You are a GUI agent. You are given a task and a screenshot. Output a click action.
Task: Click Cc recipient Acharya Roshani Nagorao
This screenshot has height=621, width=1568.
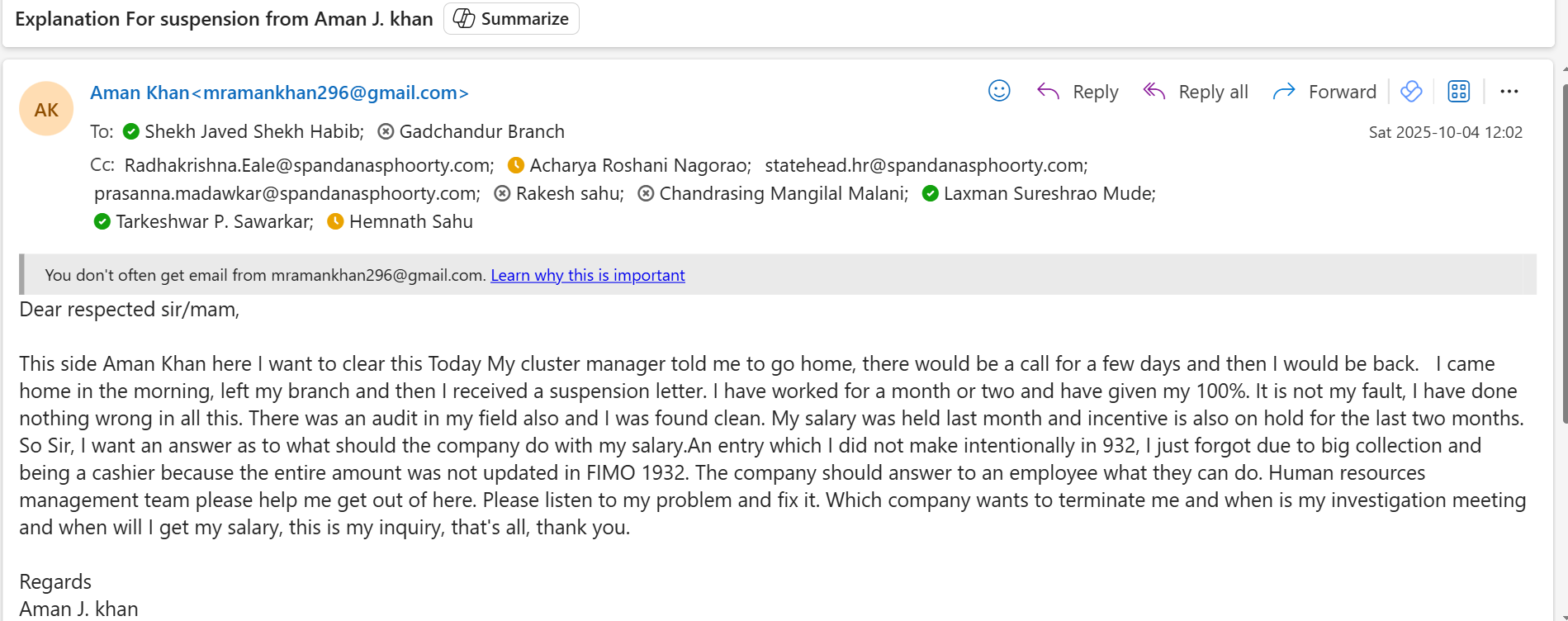tap(639, 165)
